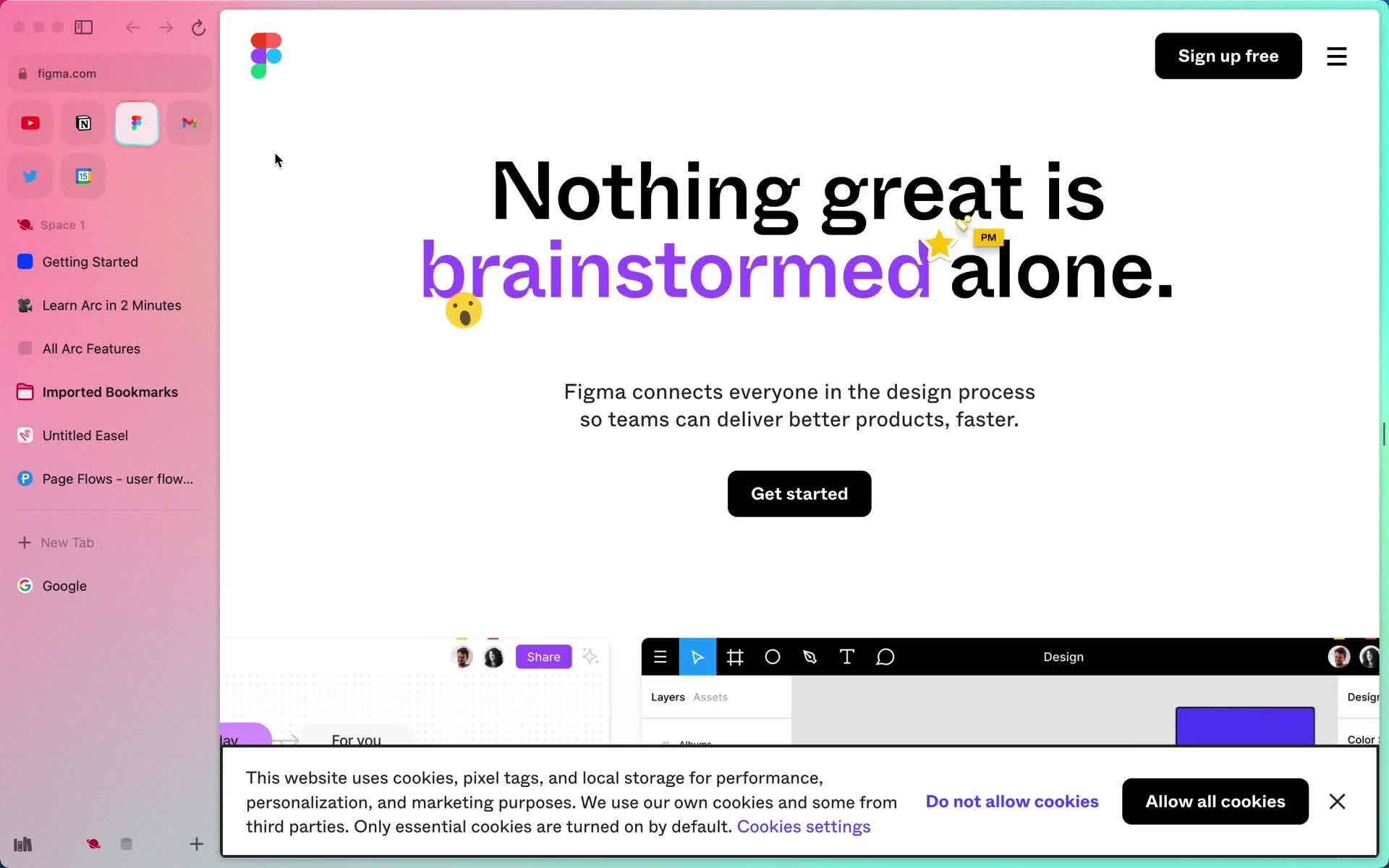This screenshot has height=868, width=1389.
Task: Switch to Assets tab in sidebar
Action: coord(710,697)
